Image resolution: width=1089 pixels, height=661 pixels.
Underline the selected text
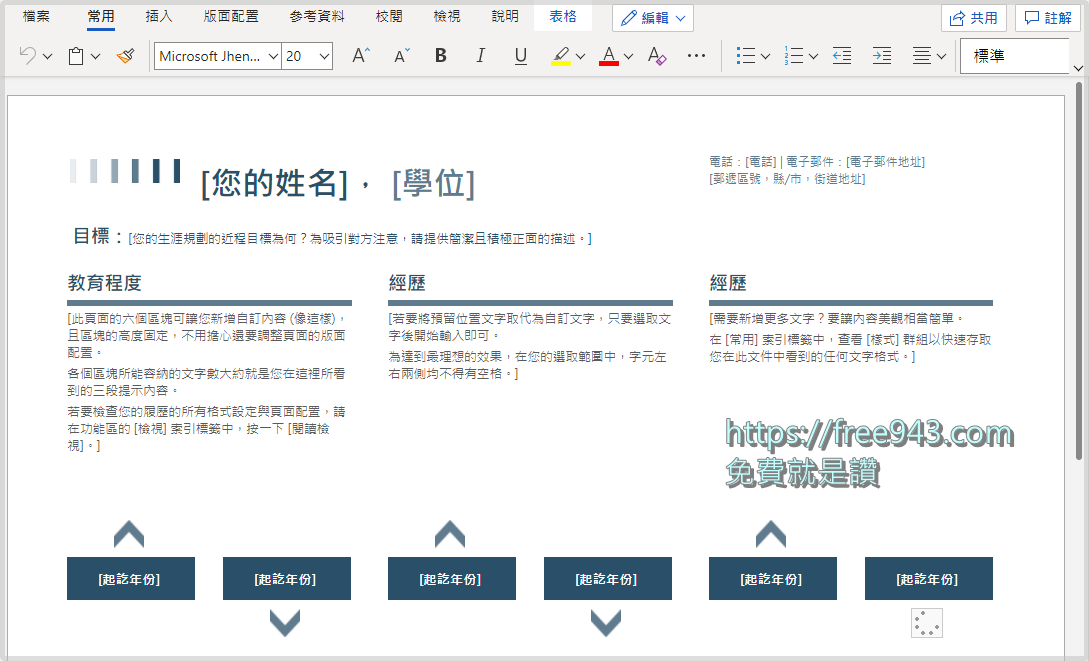pyautogui.click(x=520, y=56)
